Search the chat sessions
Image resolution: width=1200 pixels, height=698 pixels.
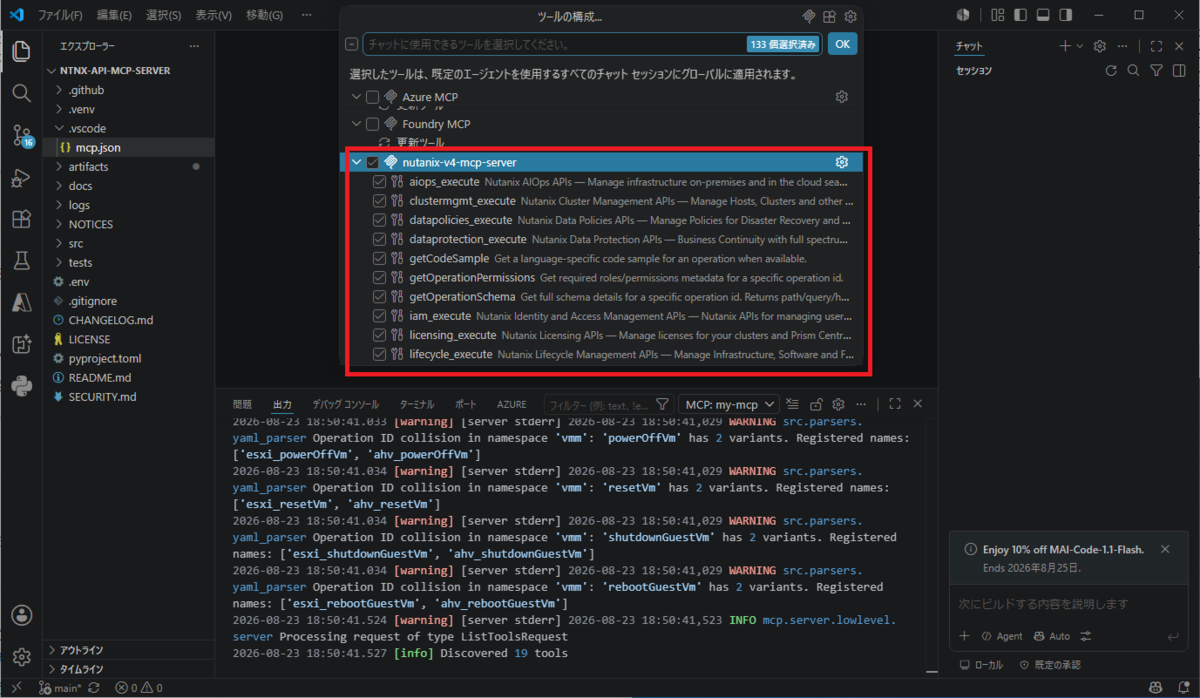[x=1133, y=71]
